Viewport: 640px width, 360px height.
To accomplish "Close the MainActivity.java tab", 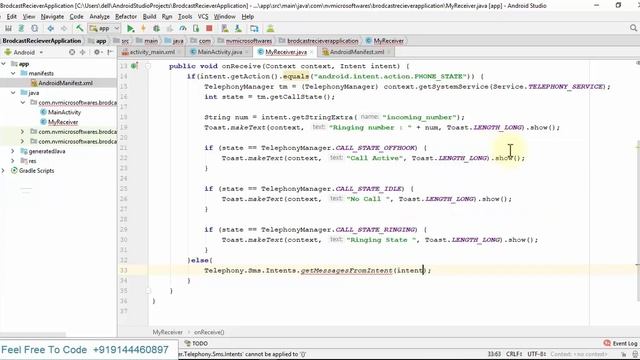I will [247, 52].
